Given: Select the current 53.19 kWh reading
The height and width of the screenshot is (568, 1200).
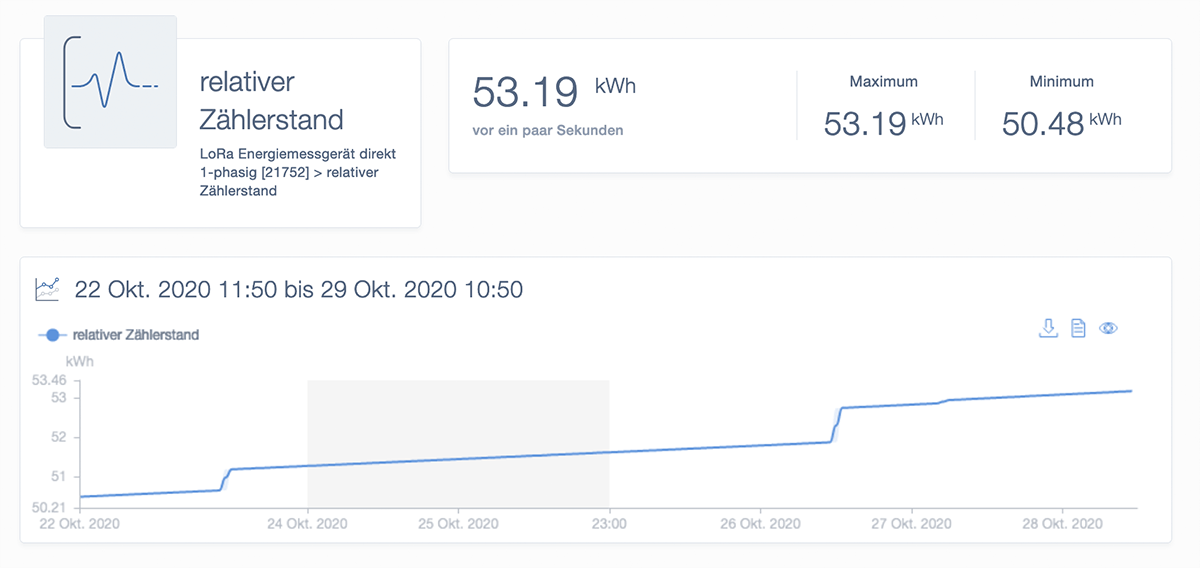Looking at the screenshot, I should click(525, 92).
